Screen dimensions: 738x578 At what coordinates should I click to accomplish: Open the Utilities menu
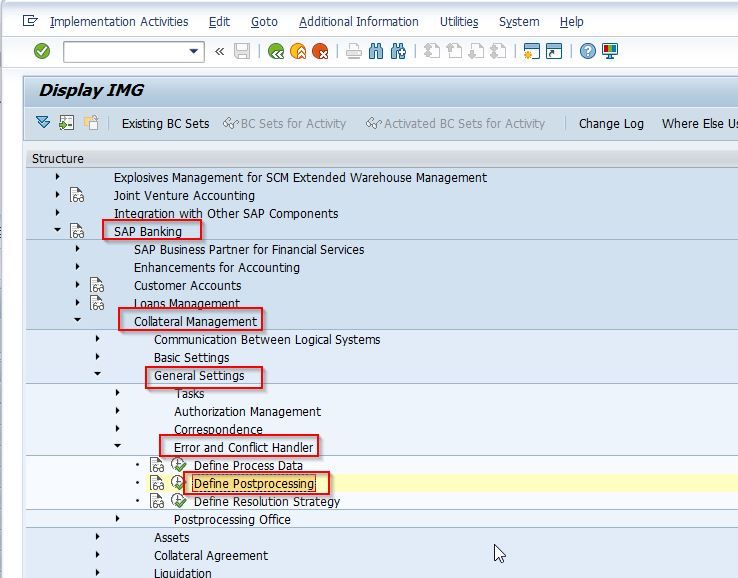pos(459,22)
